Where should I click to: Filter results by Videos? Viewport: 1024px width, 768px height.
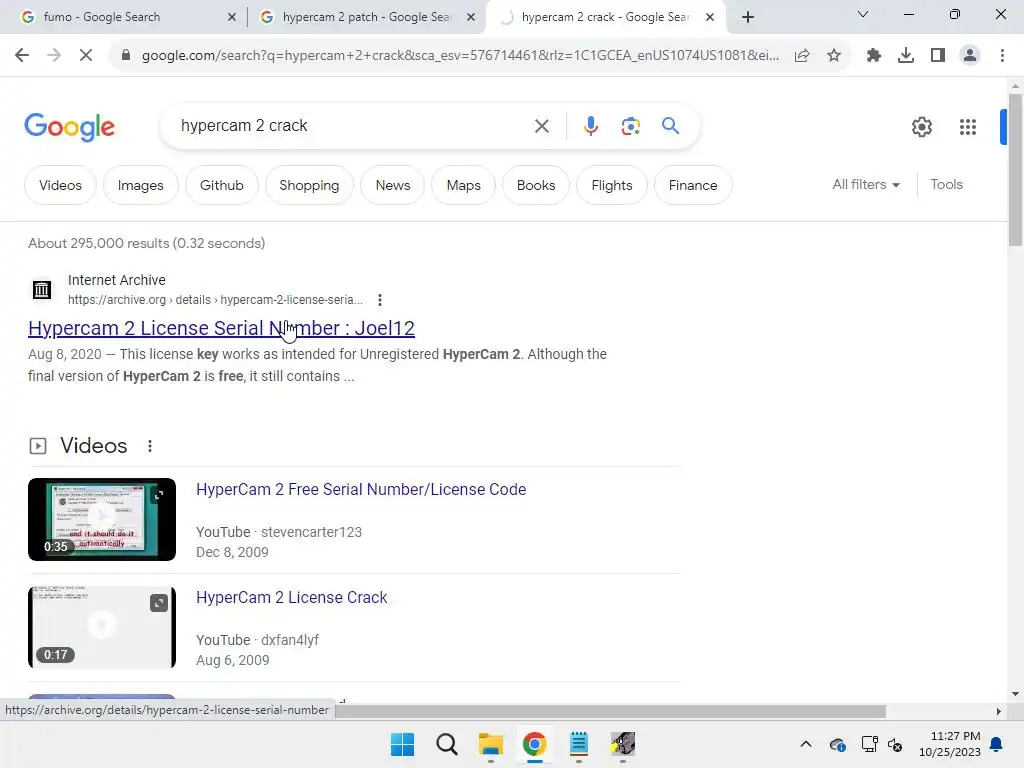60,185
